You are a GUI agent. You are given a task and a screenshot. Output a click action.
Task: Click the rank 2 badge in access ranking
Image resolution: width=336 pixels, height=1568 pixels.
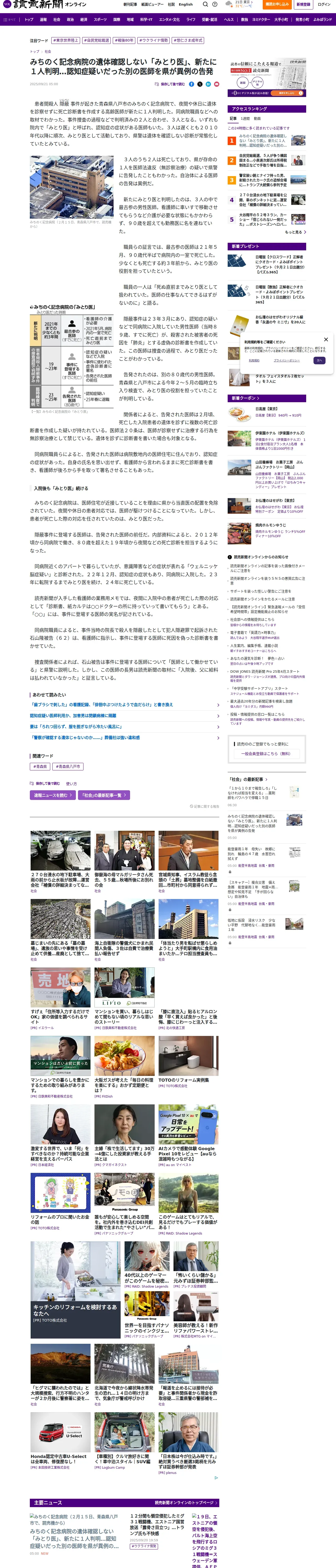pos(232,161)
